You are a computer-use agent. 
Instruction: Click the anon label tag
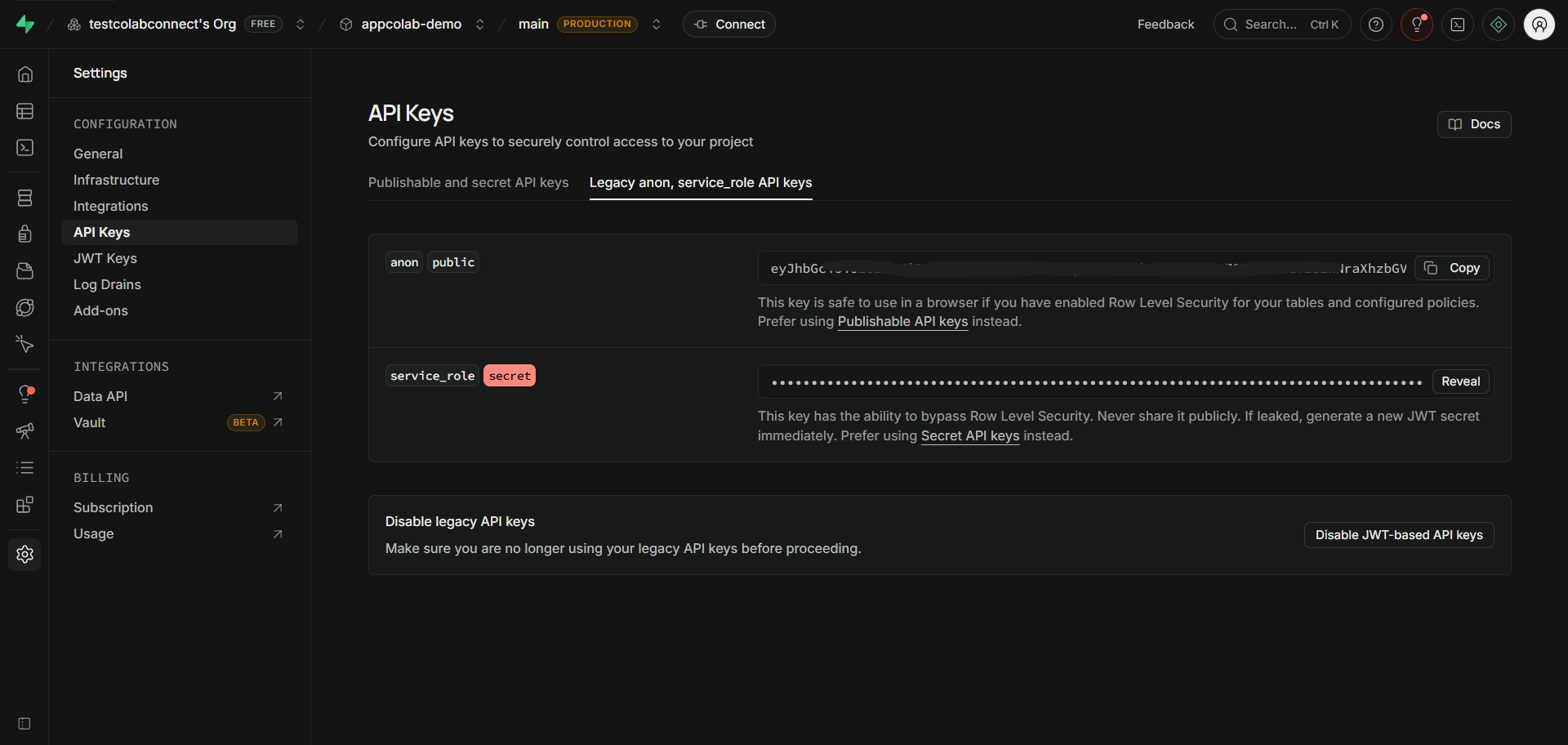click(x=404, y=262)
